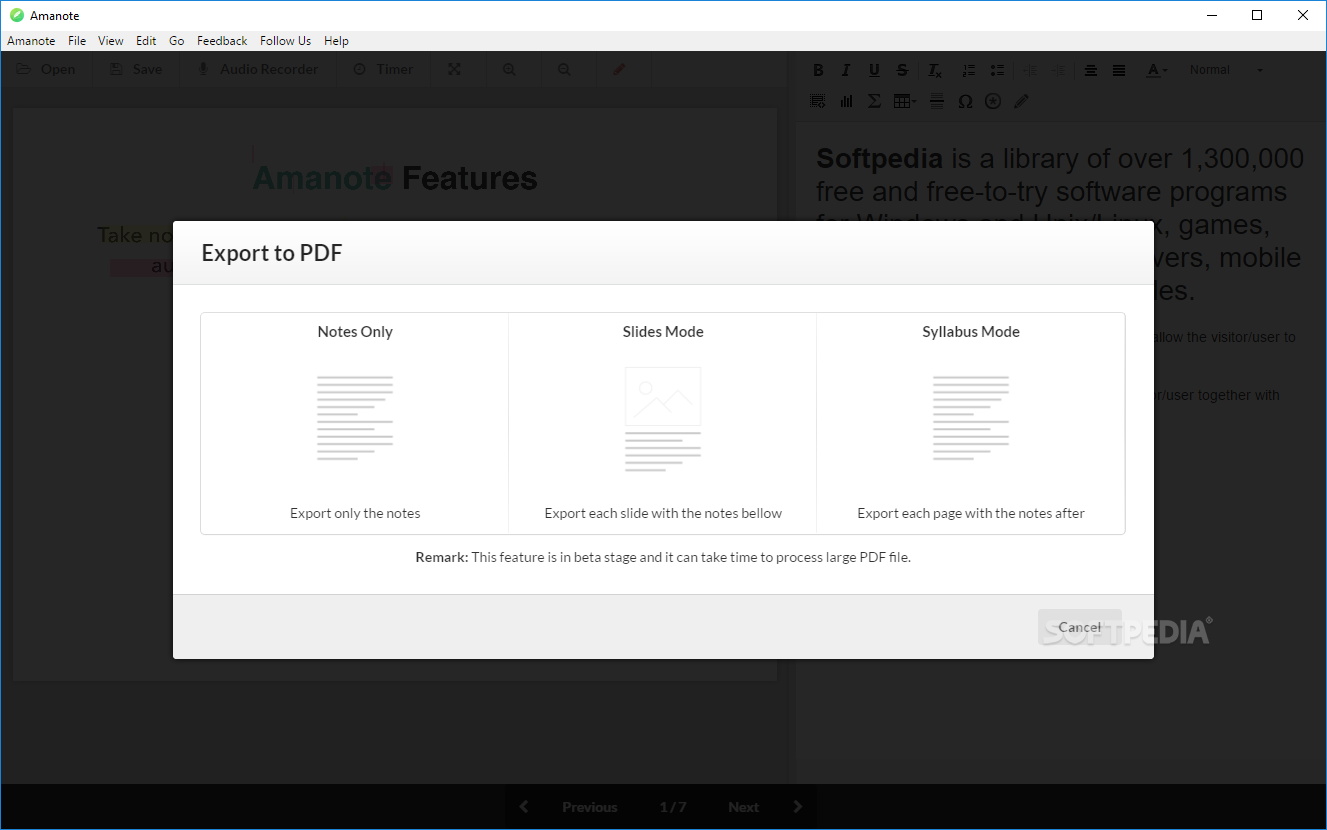
Task: Open the View menu
Action: [111, 41]
